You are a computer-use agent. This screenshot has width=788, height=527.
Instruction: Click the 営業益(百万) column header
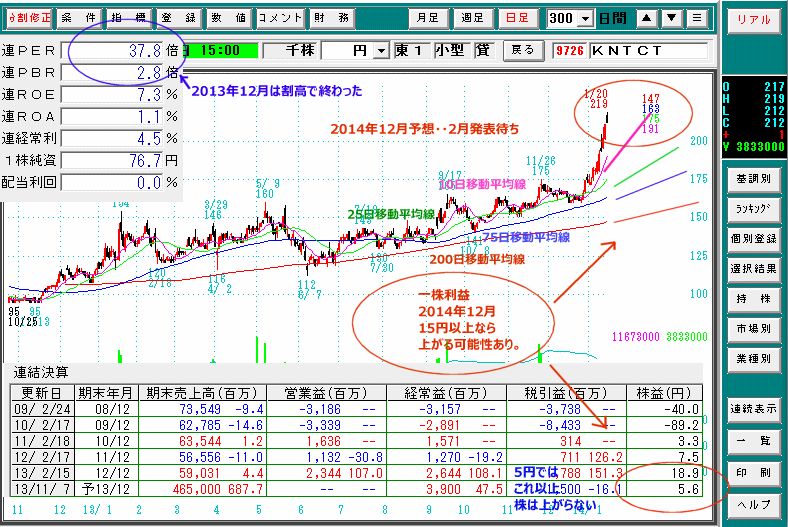click(x=326, y=393)
